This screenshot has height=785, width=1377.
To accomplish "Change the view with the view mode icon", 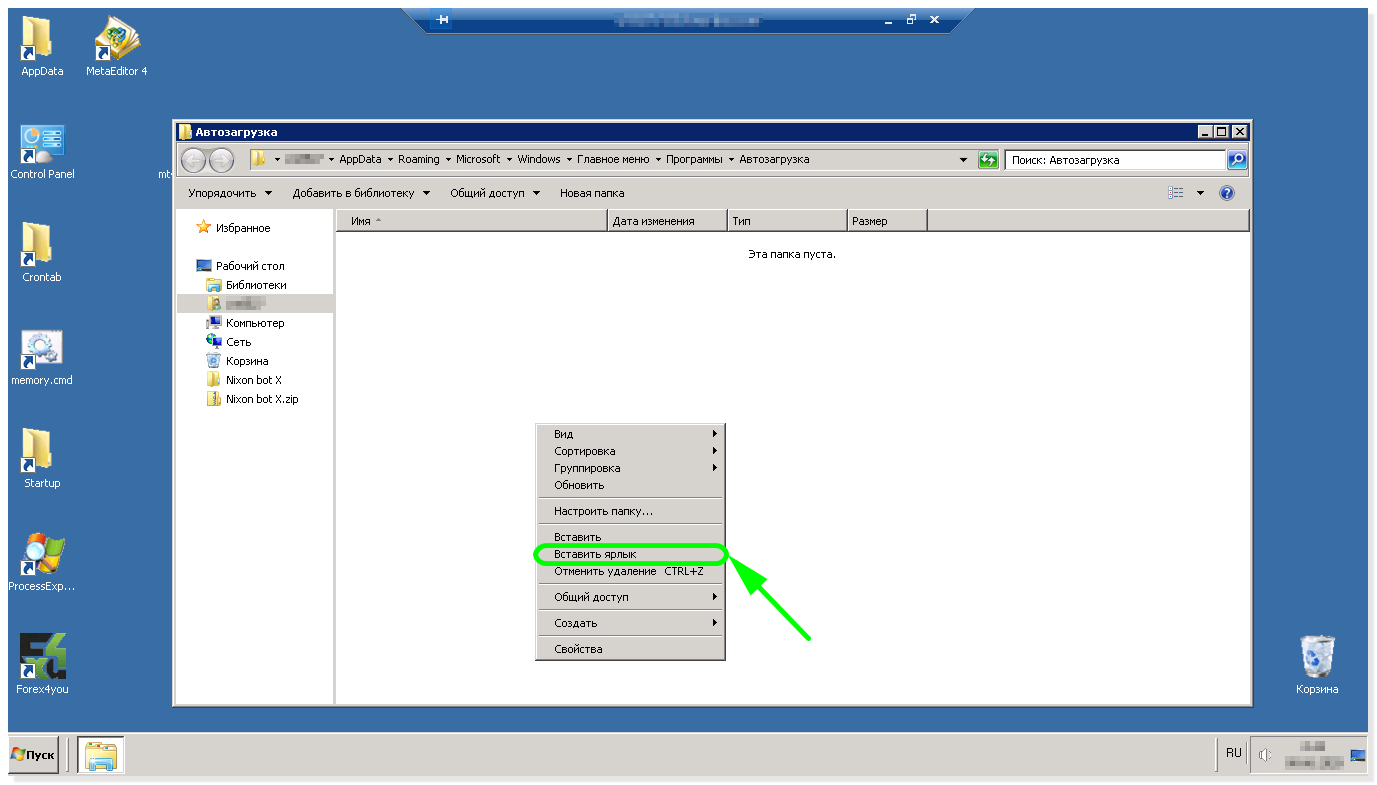I will [1176, 193].
